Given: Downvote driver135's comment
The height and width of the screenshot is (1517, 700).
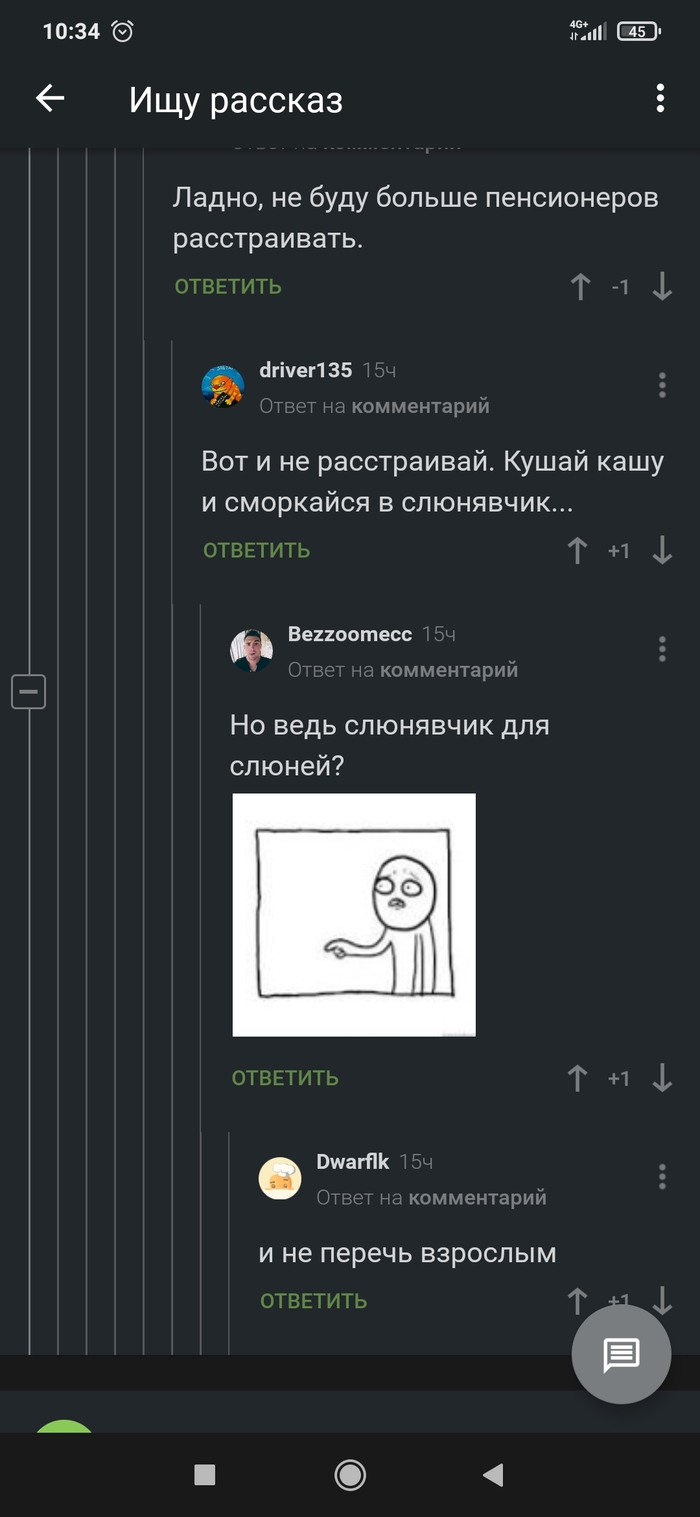Looking at the screenshot, I should tap(662, 550).
